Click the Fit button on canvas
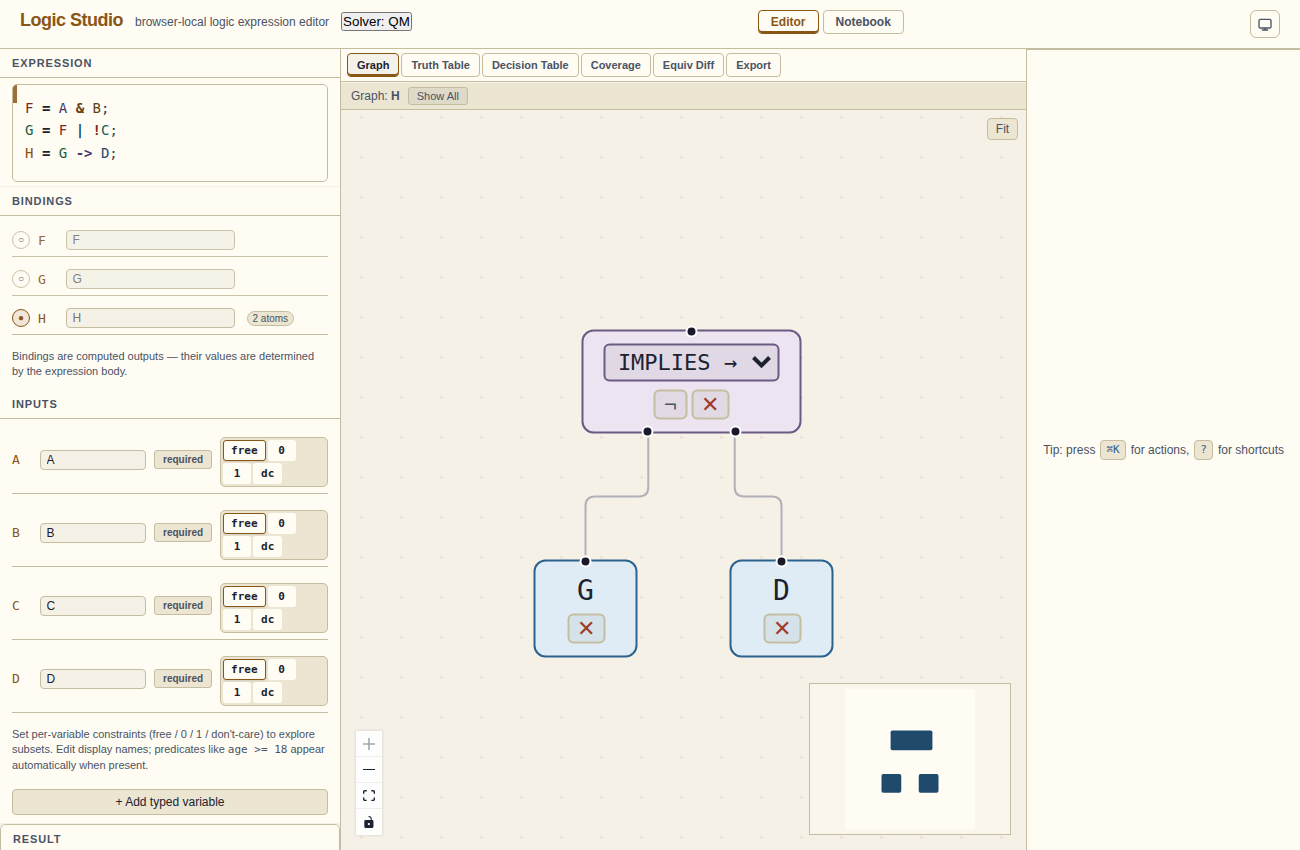This screenshot has width=1300, height=850. click(x=1002, y=129)
